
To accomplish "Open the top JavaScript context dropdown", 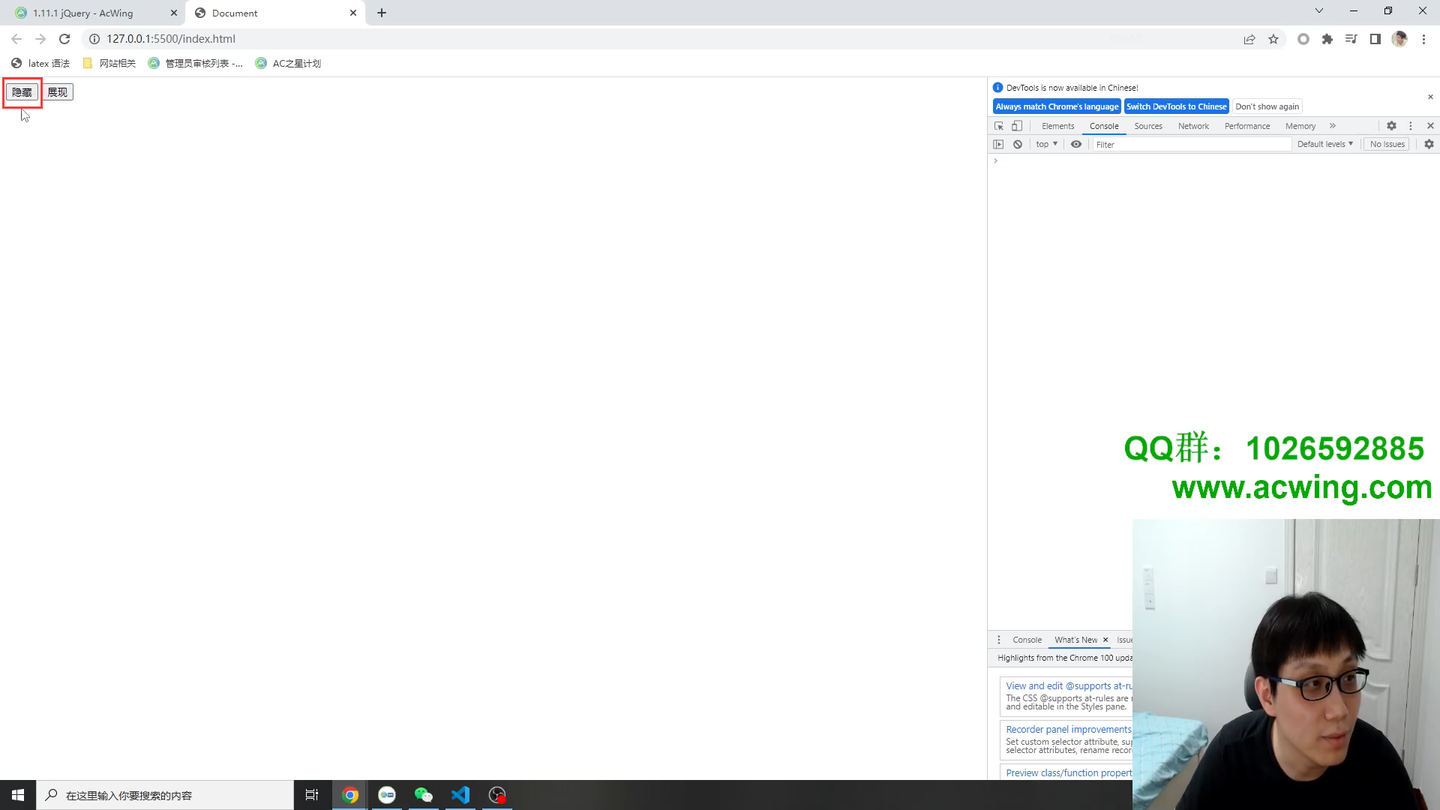I will [1046, 144].
